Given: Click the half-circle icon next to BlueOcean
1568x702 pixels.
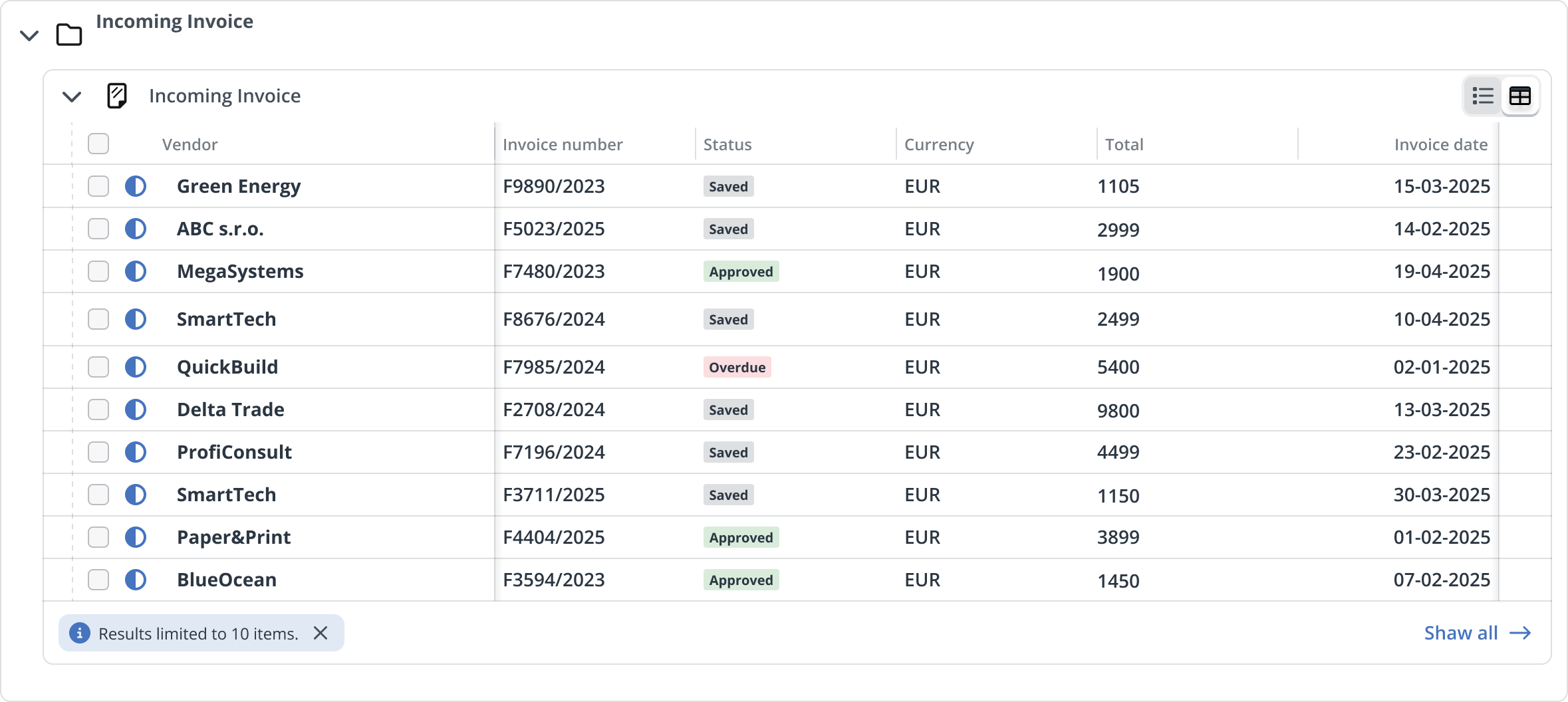Looking at the screenshot, I should (136, 580).
